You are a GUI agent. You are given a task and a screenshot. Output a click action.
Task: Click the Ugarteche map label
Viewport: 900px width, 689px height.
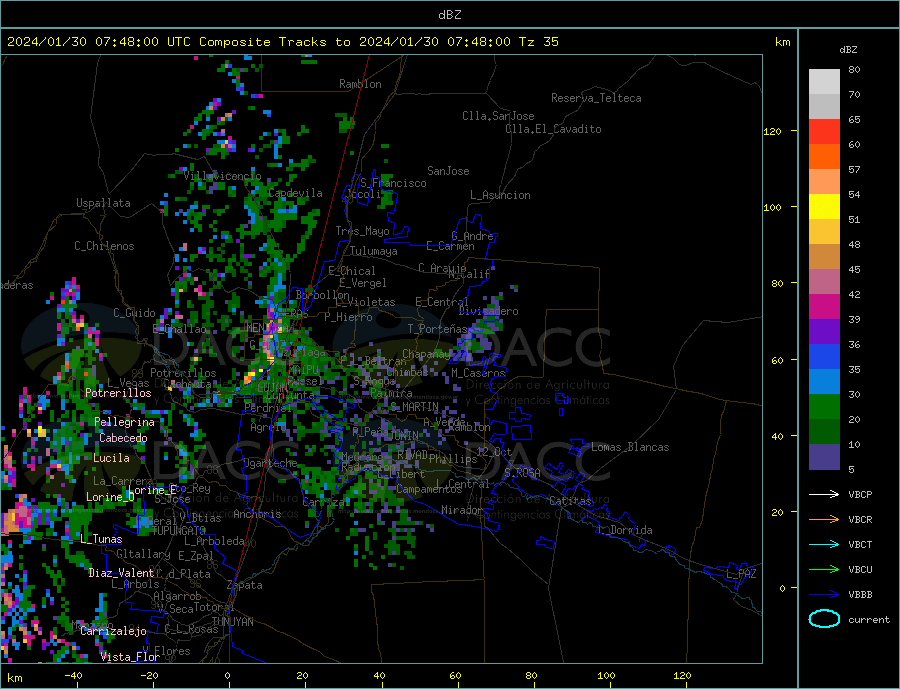click(270, 463)
